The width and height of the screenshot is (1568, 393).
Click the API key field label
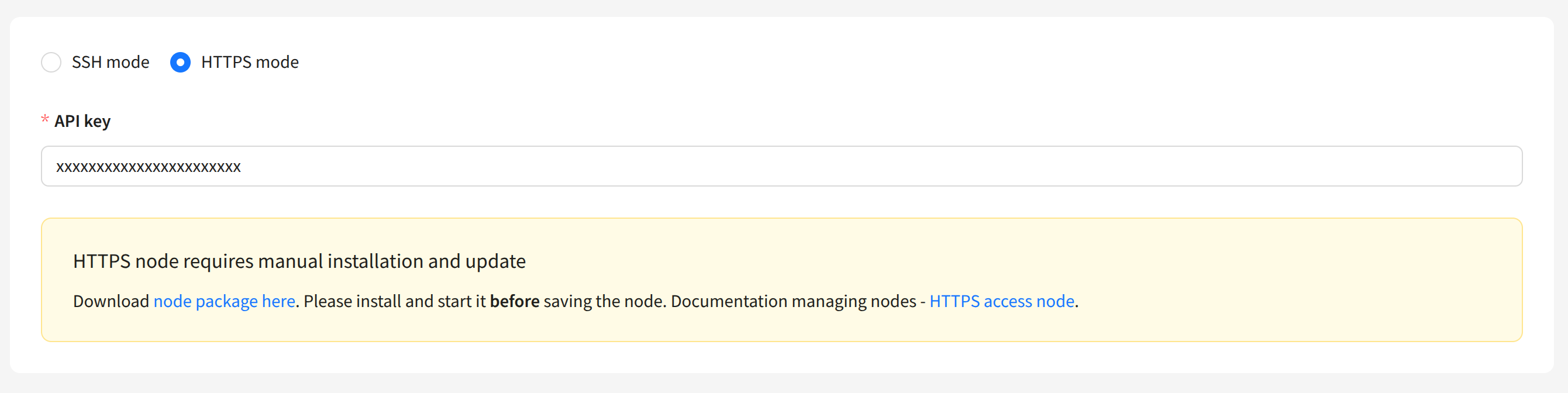(x=82, y=121)
